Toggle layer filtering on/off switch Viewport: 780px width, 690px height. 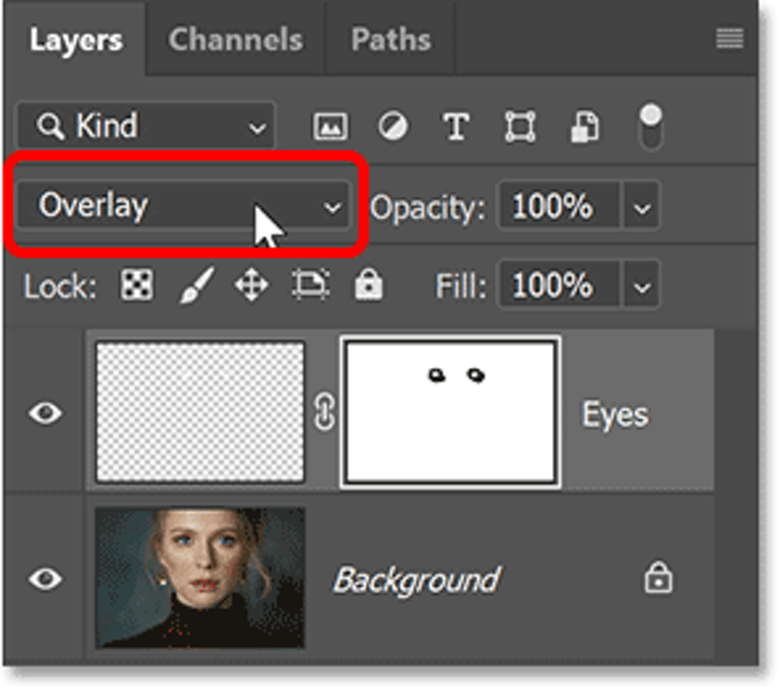click(651, 126)
